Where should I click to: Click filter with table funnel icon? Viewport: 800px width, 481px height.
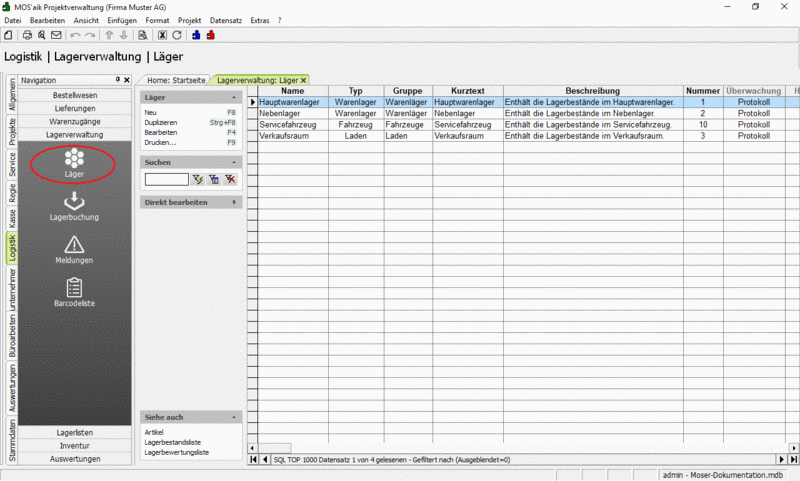click(x=214, y=179)
